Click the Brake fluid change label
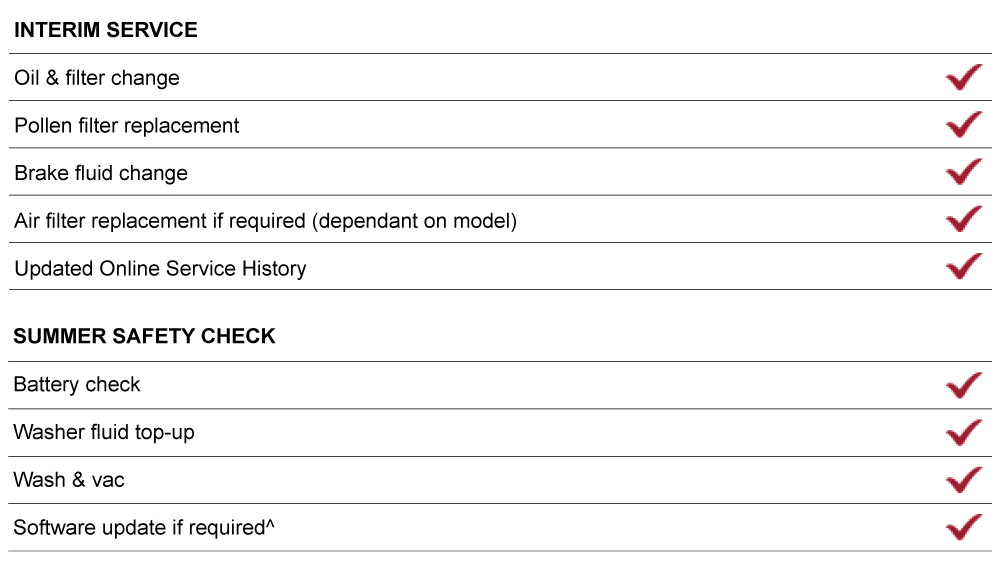Viewport: 1000px width, 562px height. click(101, 173)
